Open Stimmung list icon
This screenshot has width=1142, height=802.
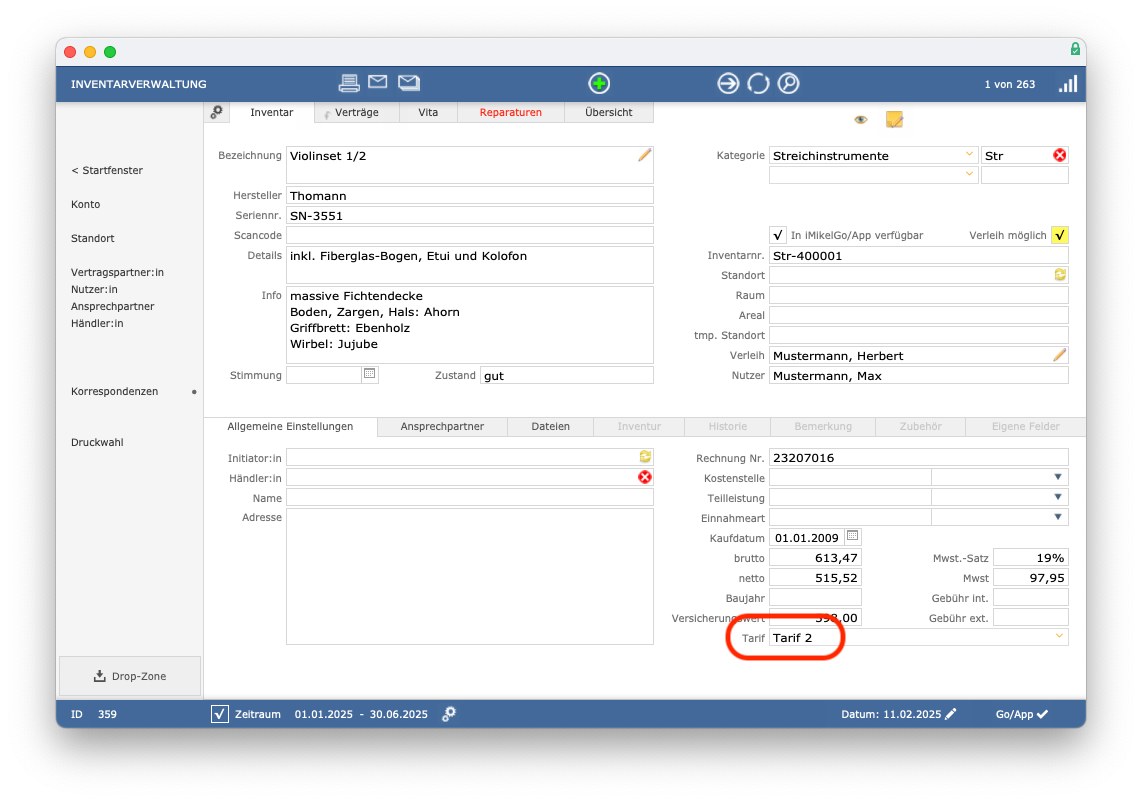[x=370, y=374]
